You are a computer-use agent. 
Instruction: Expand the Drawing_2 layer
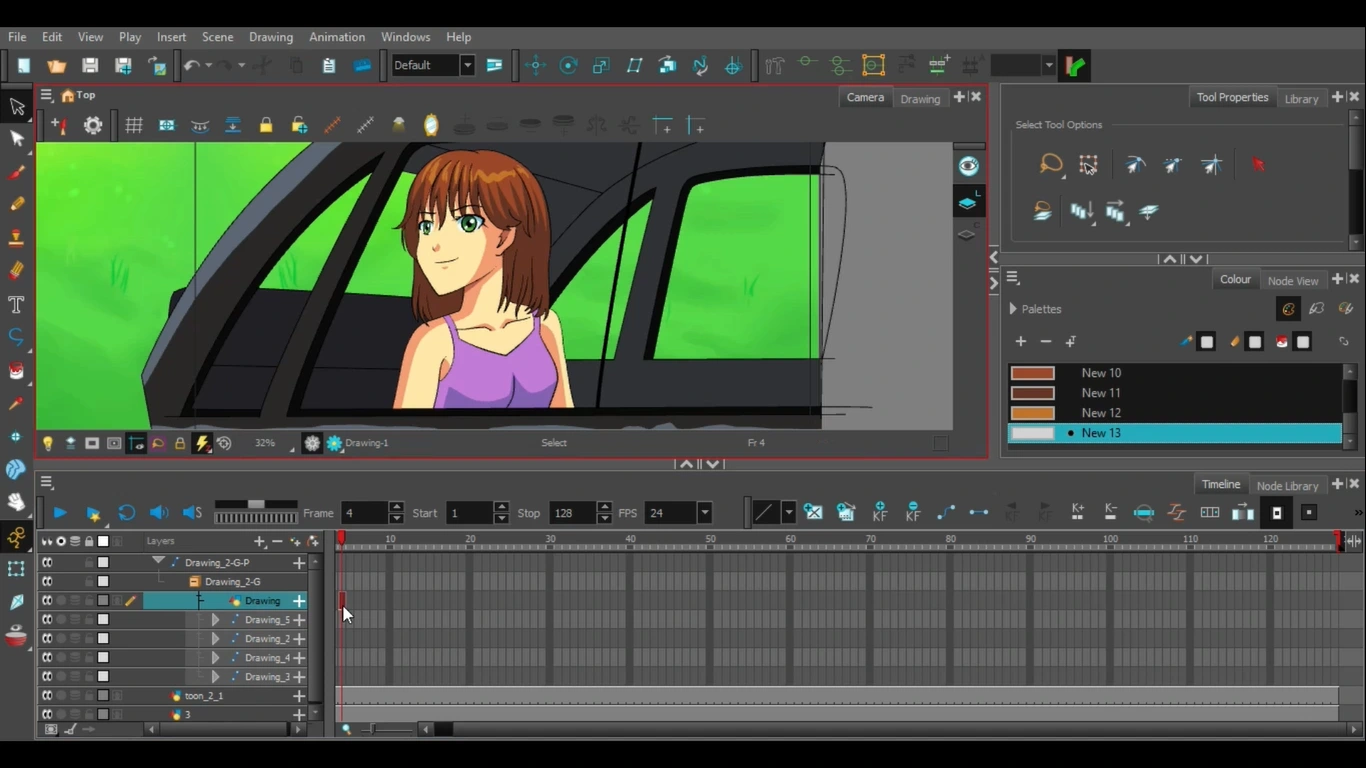click(215, 639)
